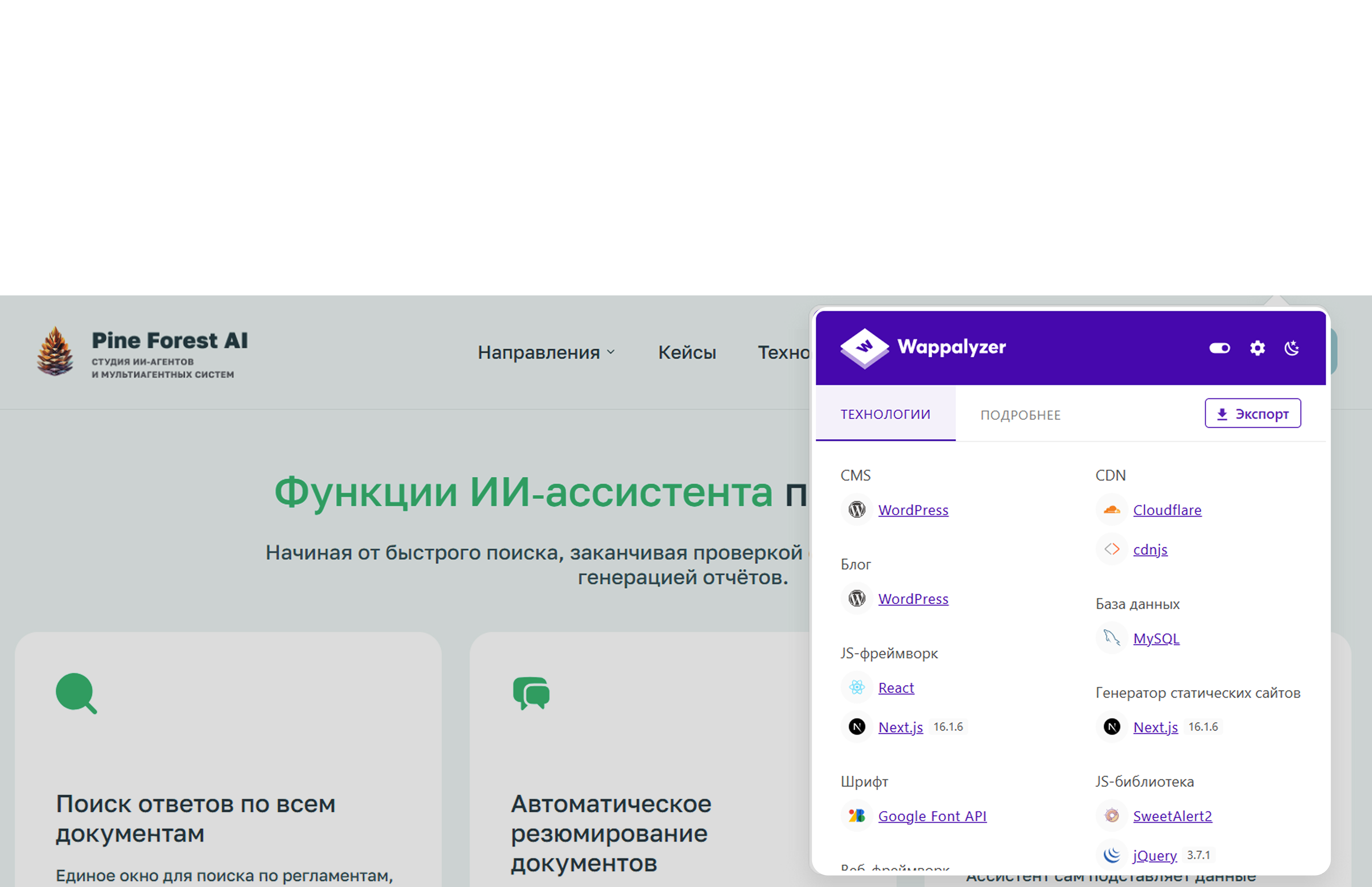Open Wappalyzer settings gear
This screenshot has height=887, width=1372.
coord(1257,348)
